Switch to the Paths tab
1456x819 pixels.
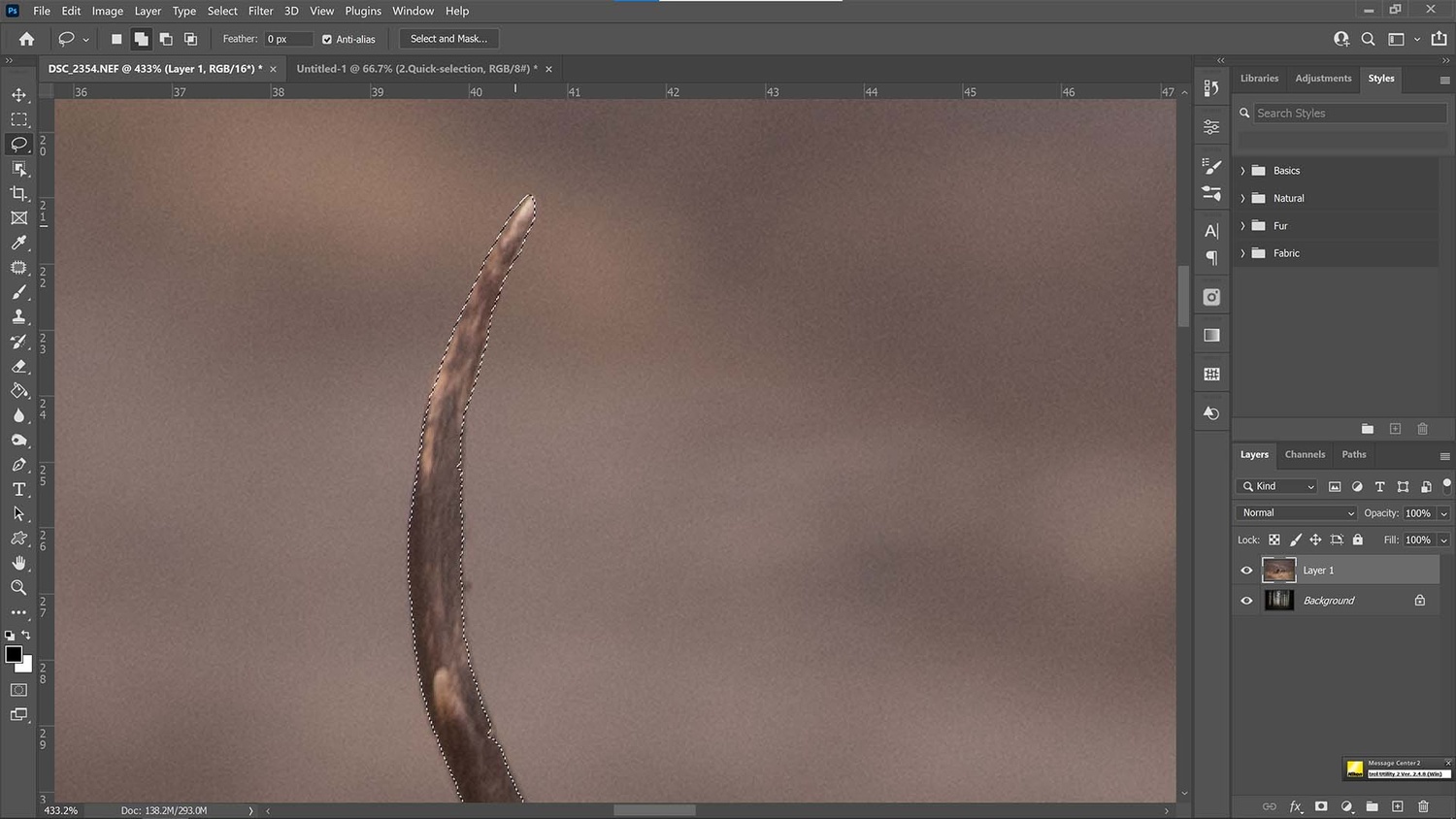pyautogui.click(x=1354, y=454)
